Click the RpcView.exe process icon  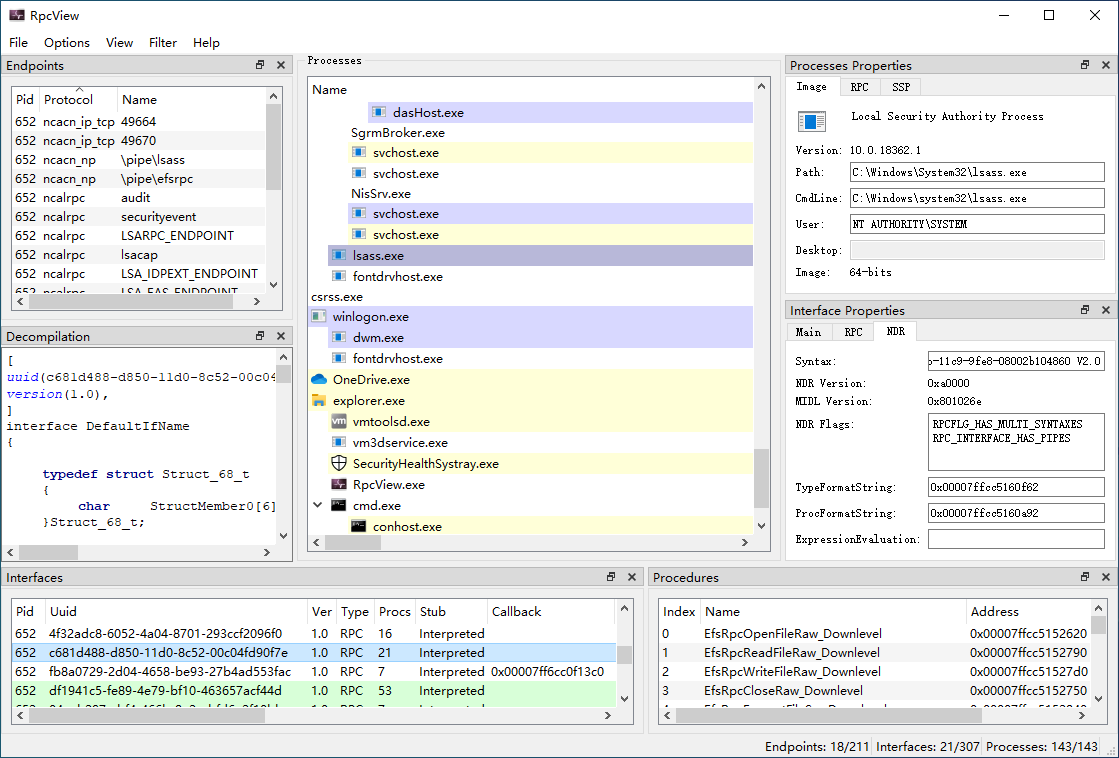coord(339,484)
